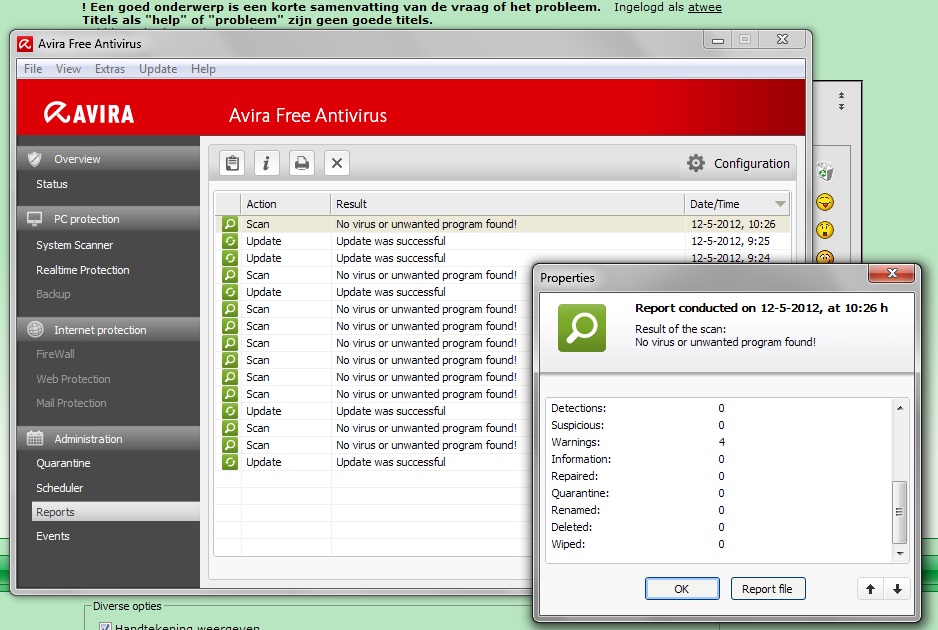Select FireWall in sidebar

point(55,354)
